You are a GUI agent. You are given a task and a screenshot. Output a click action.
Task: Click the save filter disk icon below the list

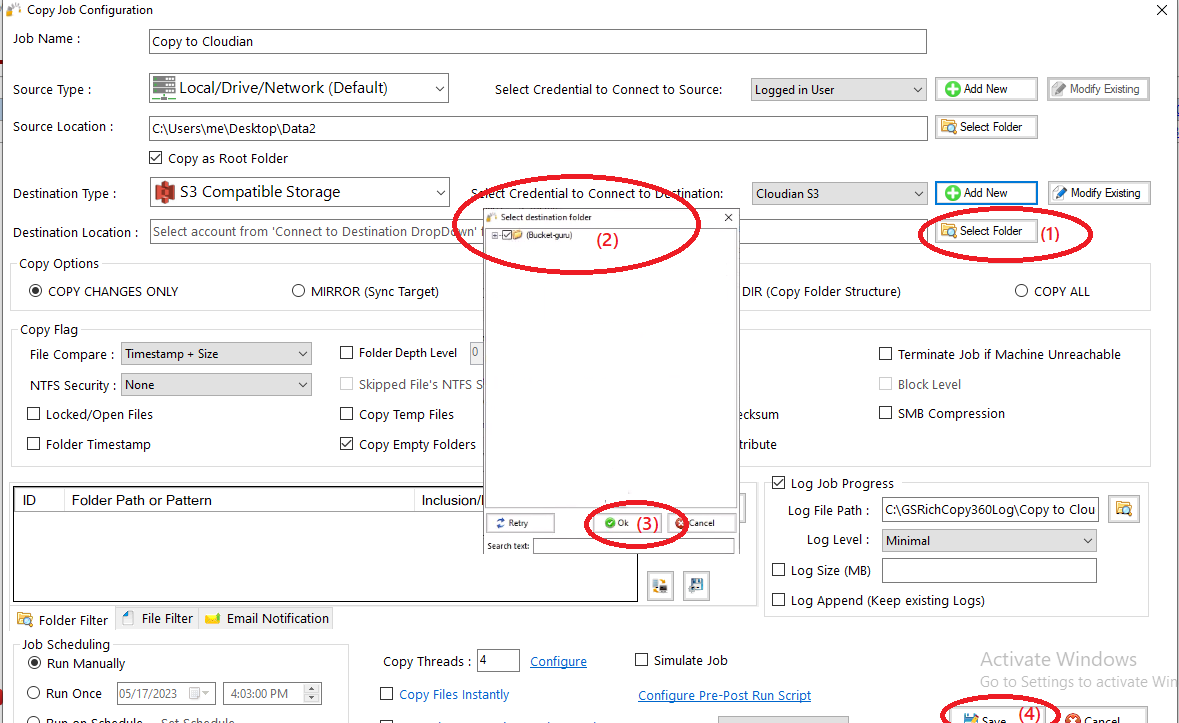click(x=696, y=586)
